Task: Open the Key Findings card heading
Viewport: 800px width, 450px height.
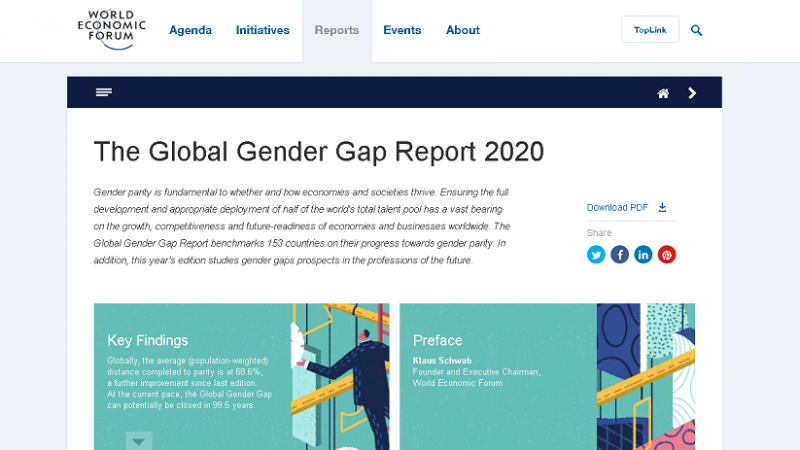Action: (147, 340)
